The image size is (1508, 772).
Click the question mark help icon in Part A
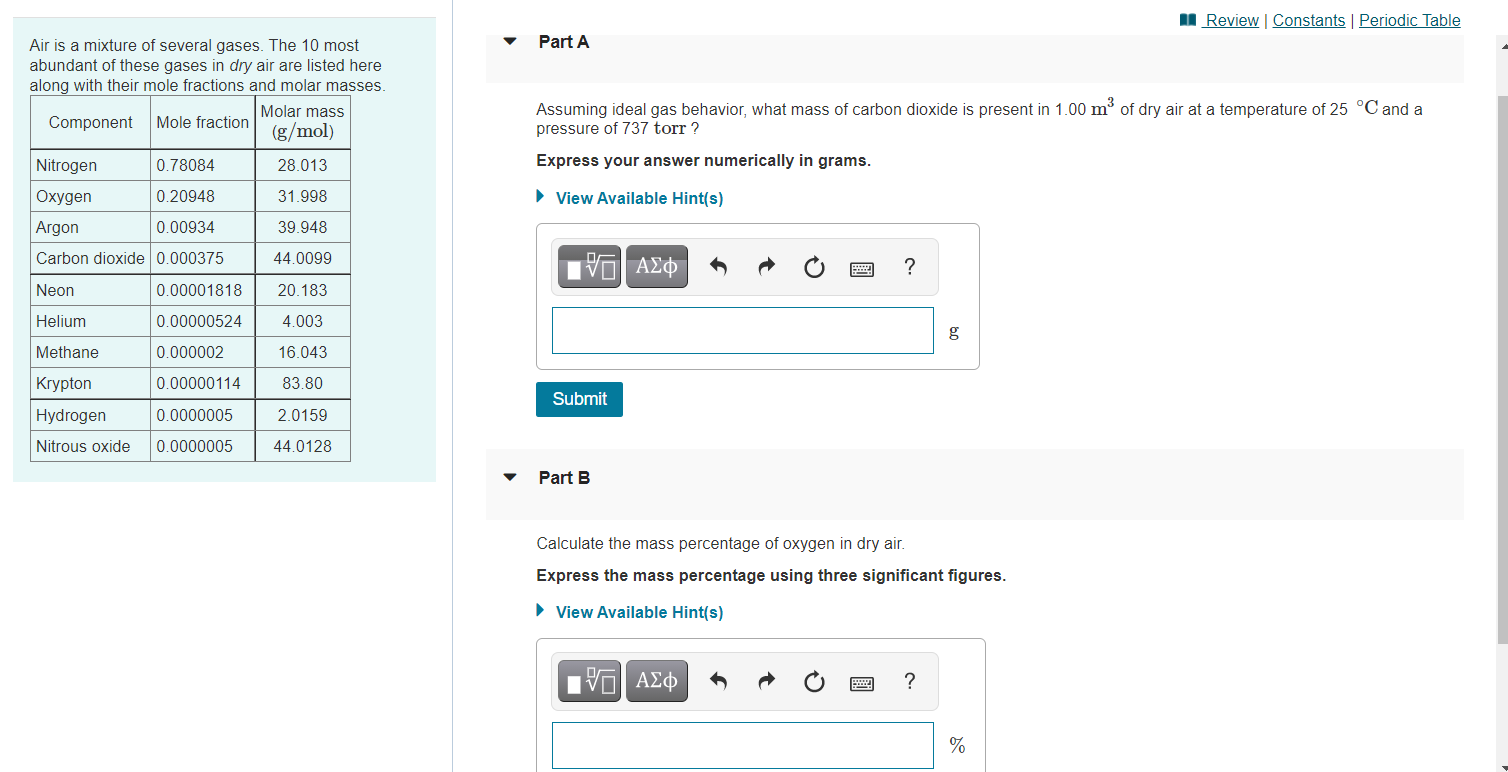tap(909, 267)
